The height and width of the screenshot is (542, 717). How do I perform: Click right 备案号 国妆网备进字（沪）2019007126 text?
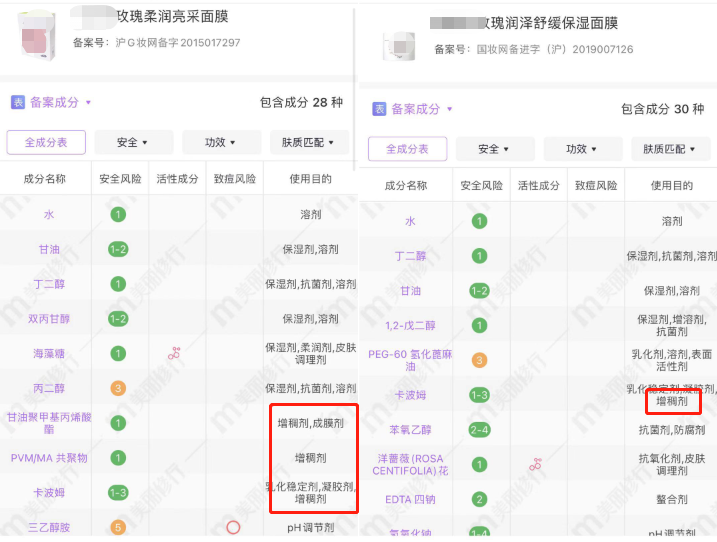[555, 49]
